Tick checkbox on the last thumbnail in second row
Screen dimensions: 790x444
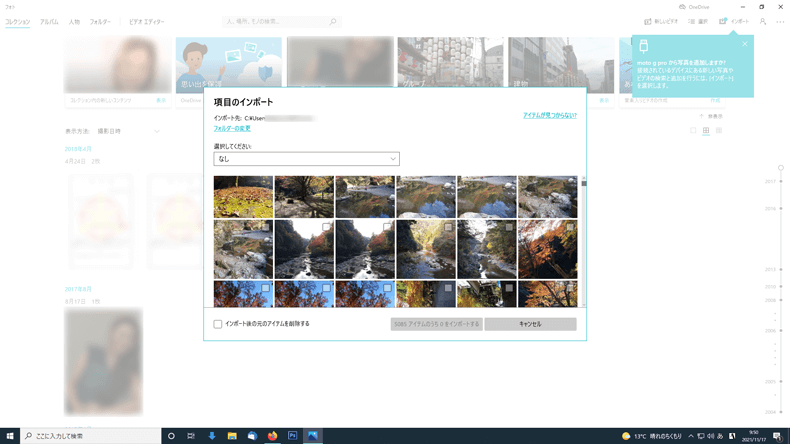tap(570, 227)
